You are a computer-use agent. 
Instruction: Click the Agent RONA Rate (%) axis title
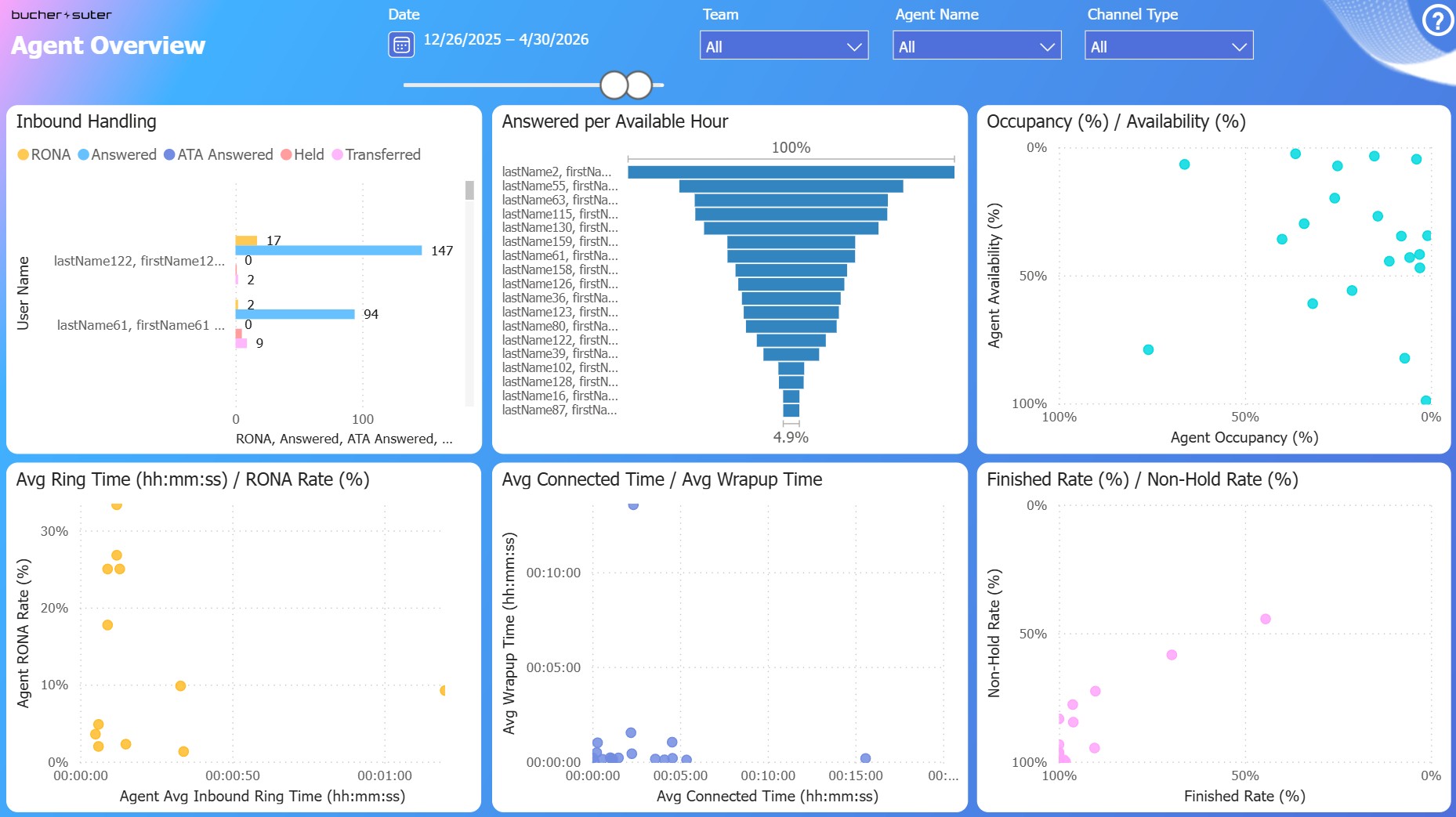(x=24, y=633)
